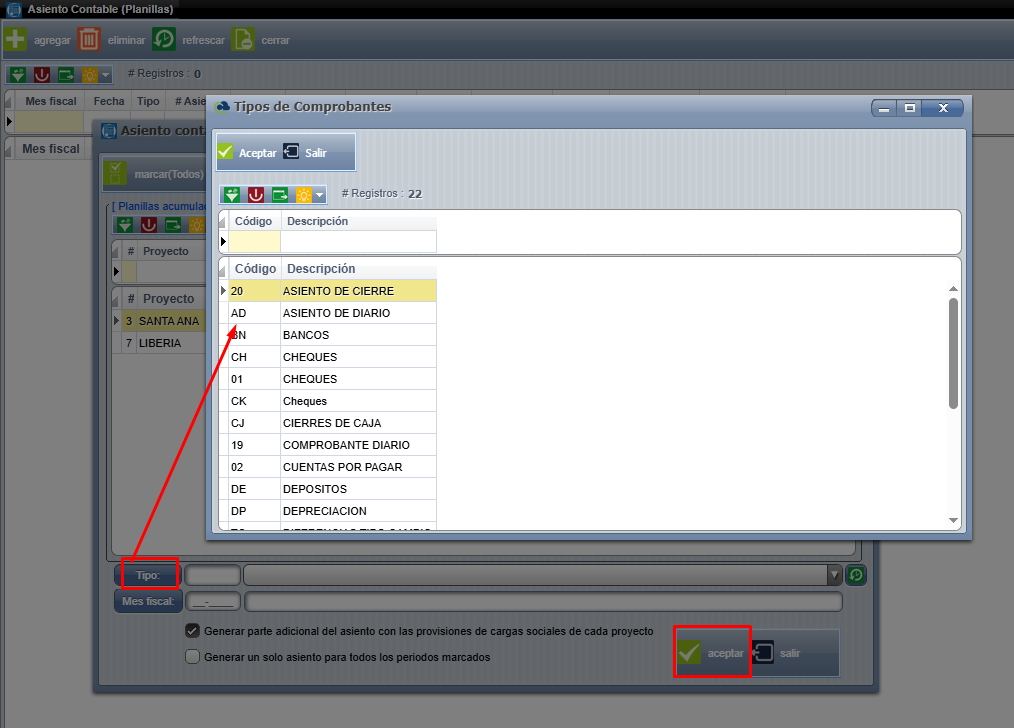1014x728 pixels.
Task: Click the Tipo column header in main grid
Action: tap(148, 101)
